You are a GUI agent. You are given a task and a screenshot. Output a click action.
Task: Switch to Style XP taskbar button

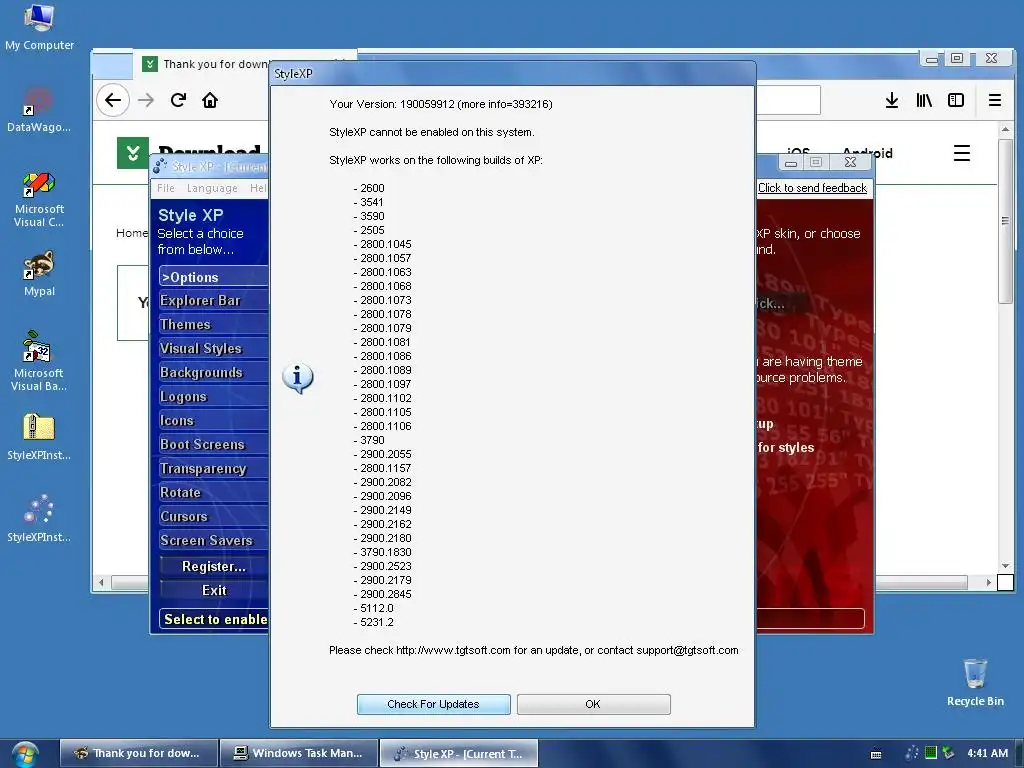(459, 753)
